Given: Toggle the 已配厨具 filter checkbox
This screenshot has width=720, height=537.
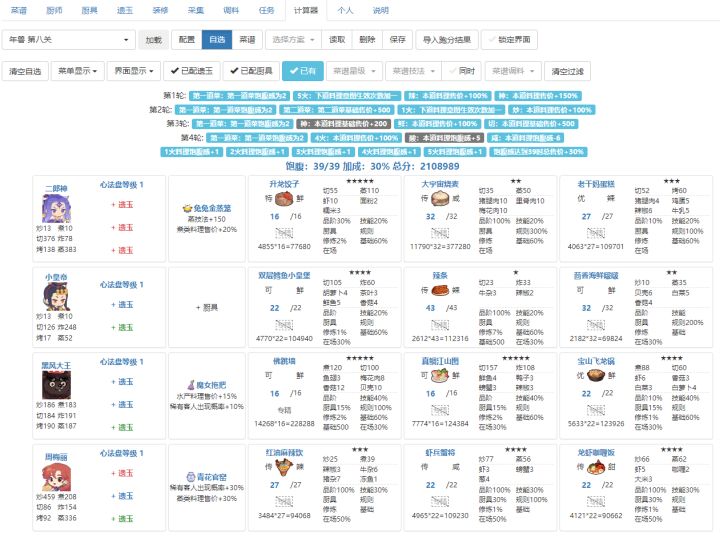Looking at the screenshot, I should point(251,71).
